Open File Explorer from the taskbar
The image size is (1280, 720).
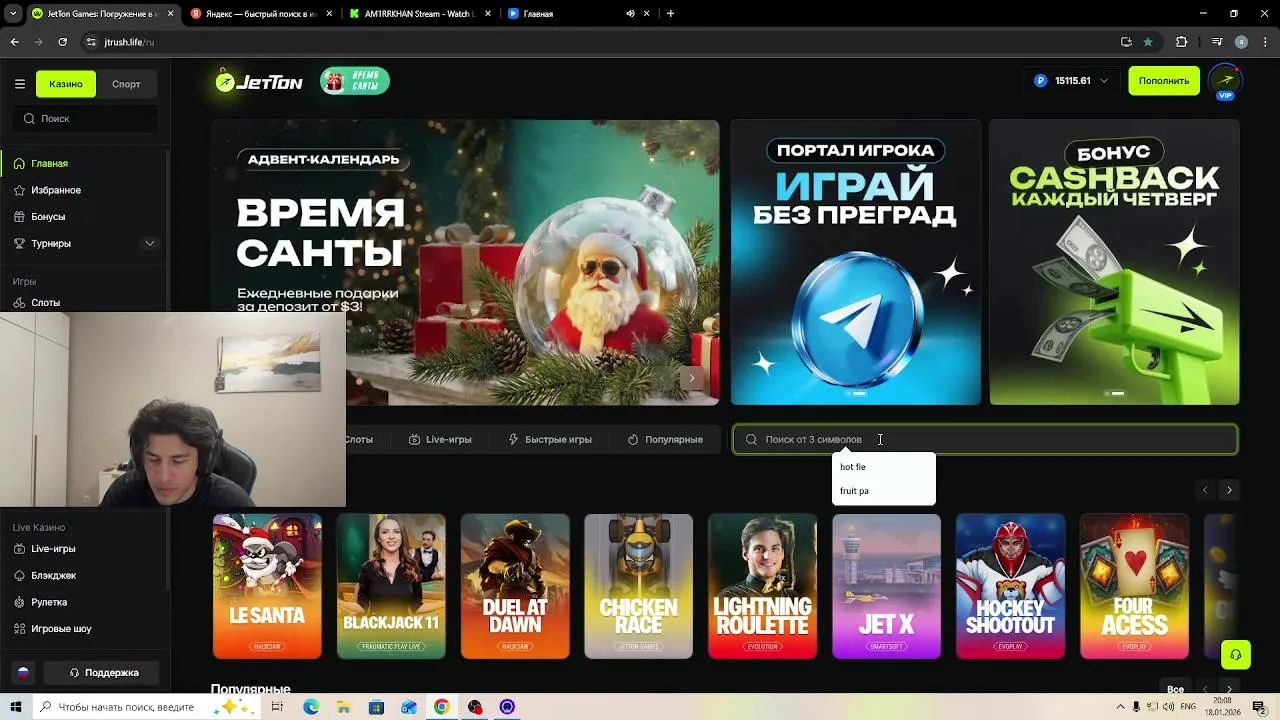click(x=343, y=707)
